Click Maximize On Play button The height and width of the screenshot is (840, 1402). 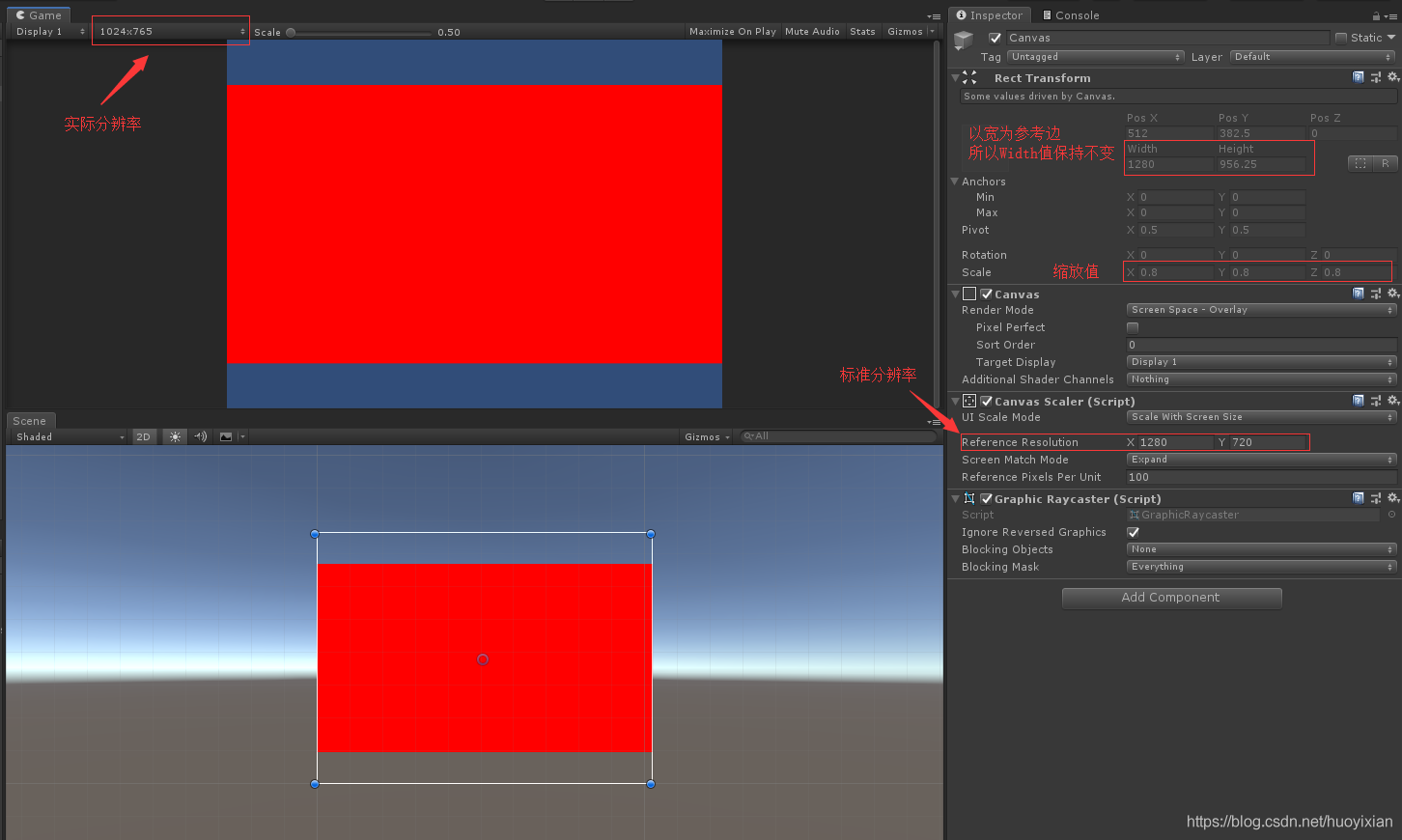[732, 32]
